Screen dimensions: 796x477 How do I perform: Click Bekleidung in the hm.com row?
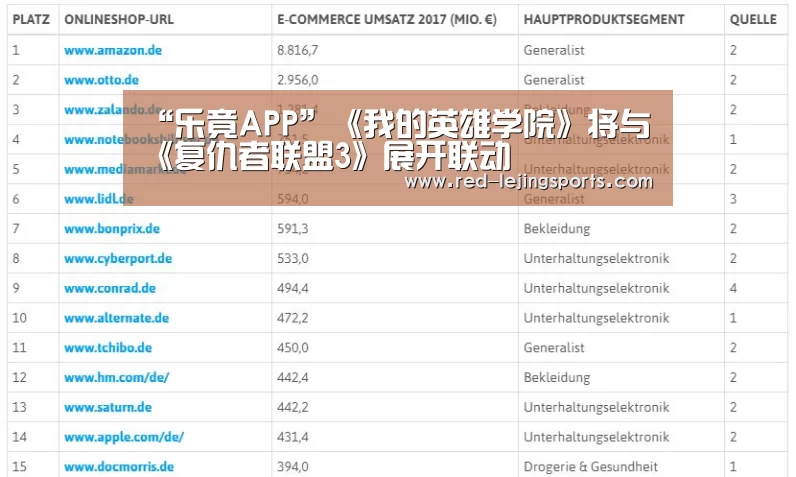point(557,378)
